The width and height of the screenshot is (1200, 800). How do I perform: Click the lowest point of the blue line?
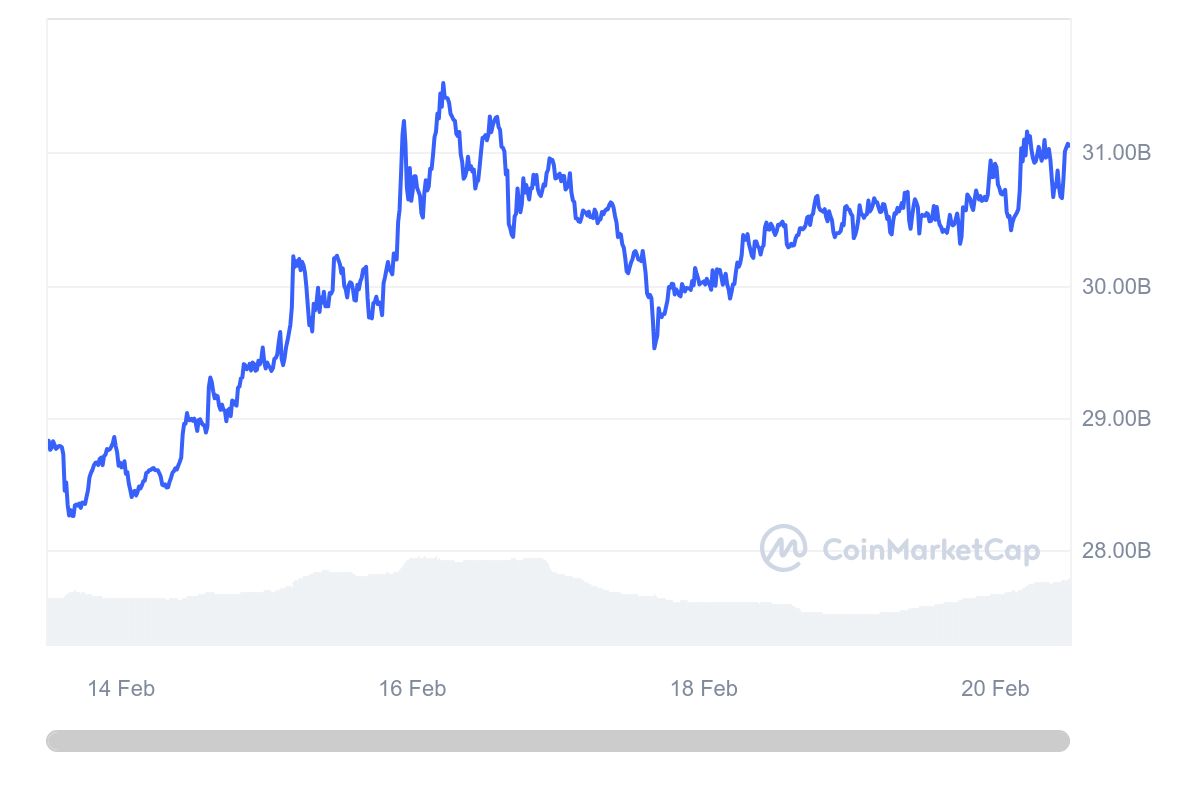point(70,515)
